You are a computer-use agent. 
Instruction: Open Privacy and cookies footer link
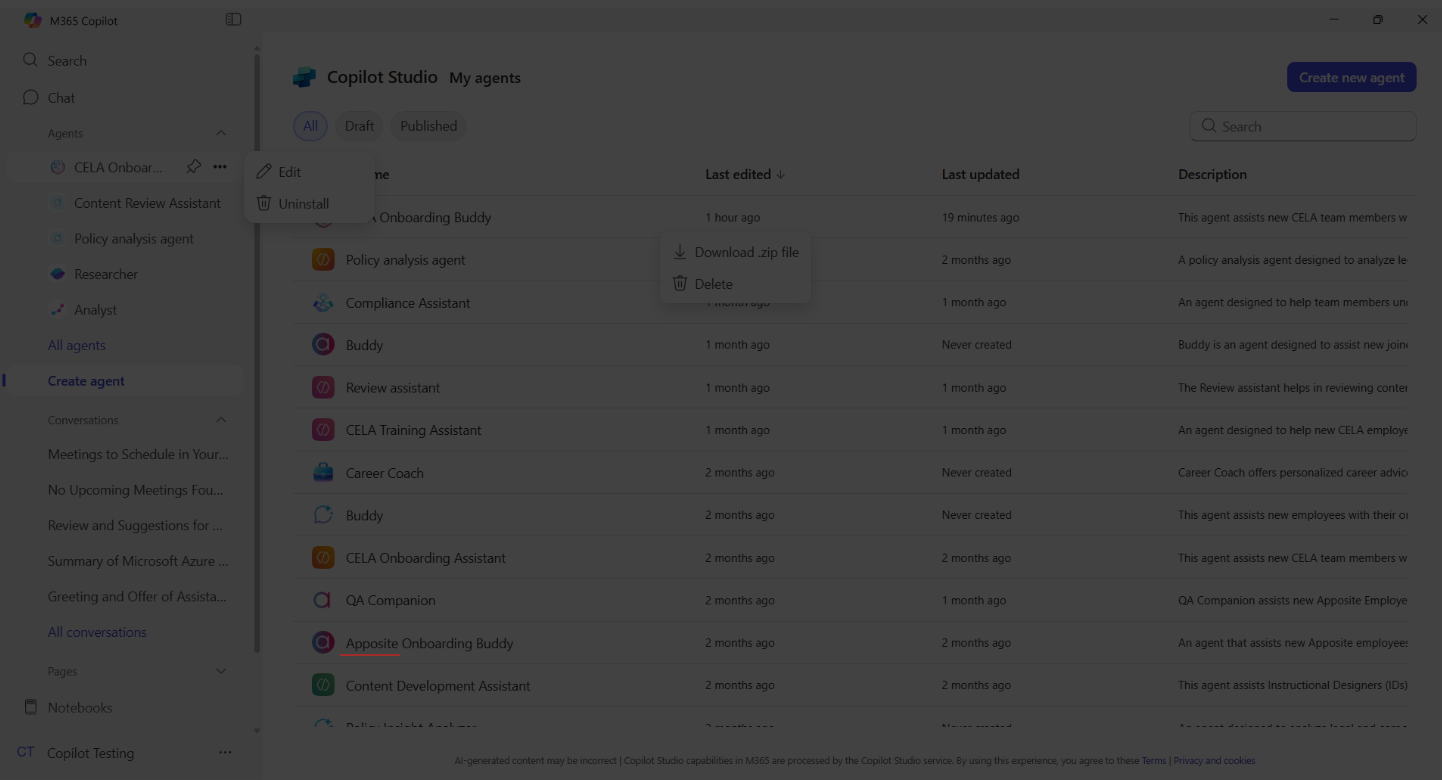1214,760
